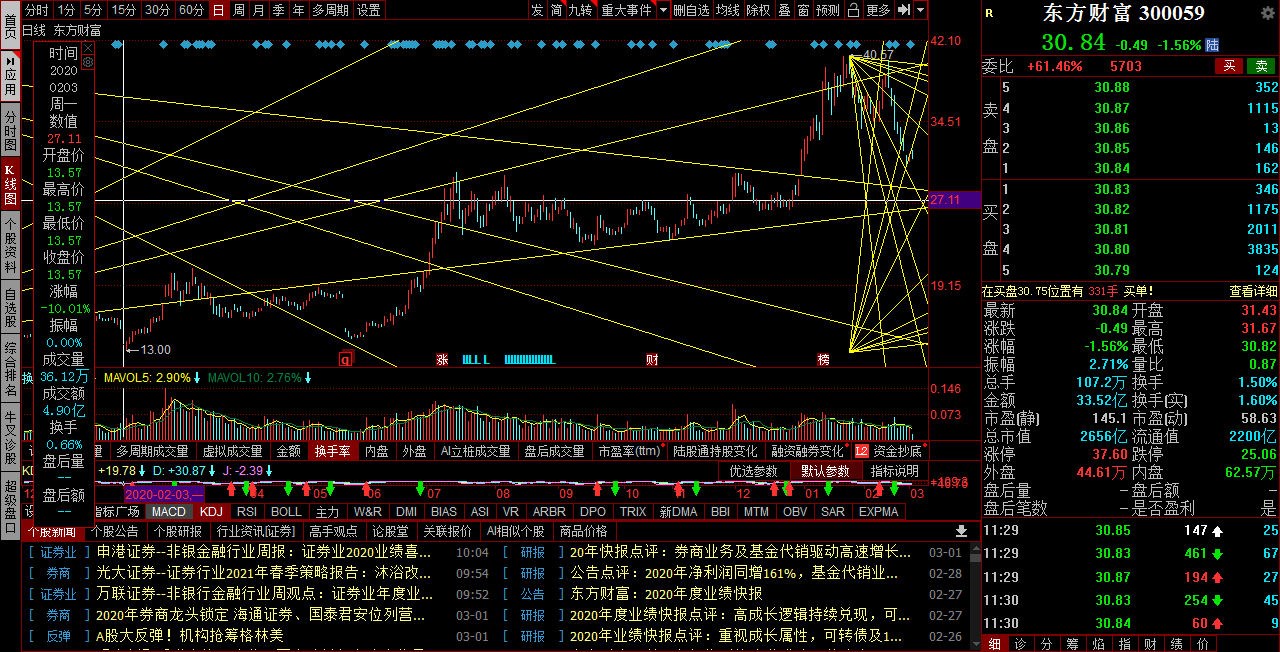This screenshot has width=1280, height=652.
Task: Click the 焰 icon tab at bottom right
Action: pyautogui.click(x=1097, y=643)
